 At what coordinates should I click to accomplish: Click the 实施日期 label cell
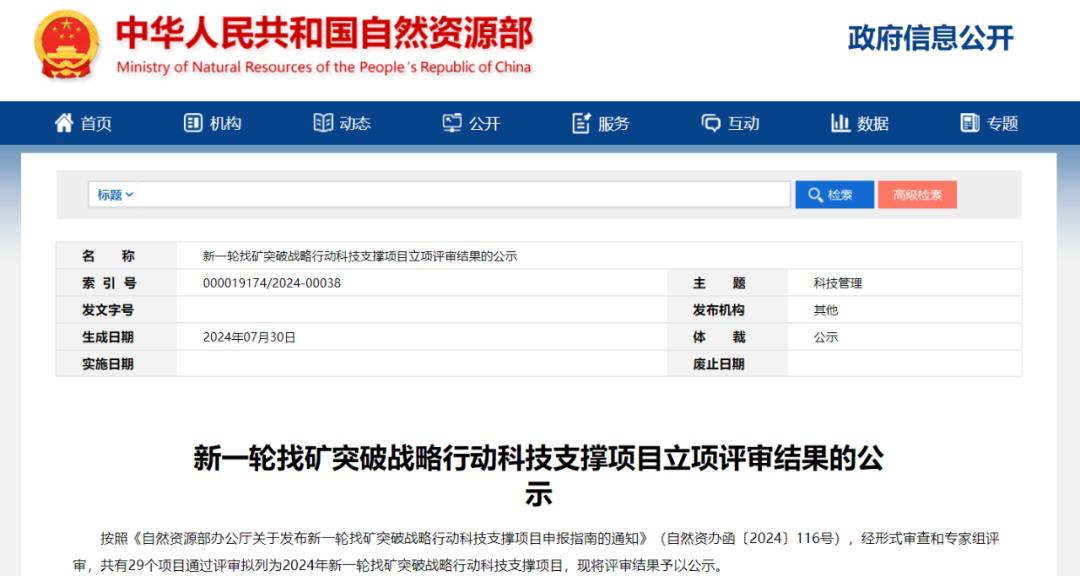[x=116, y=364]
